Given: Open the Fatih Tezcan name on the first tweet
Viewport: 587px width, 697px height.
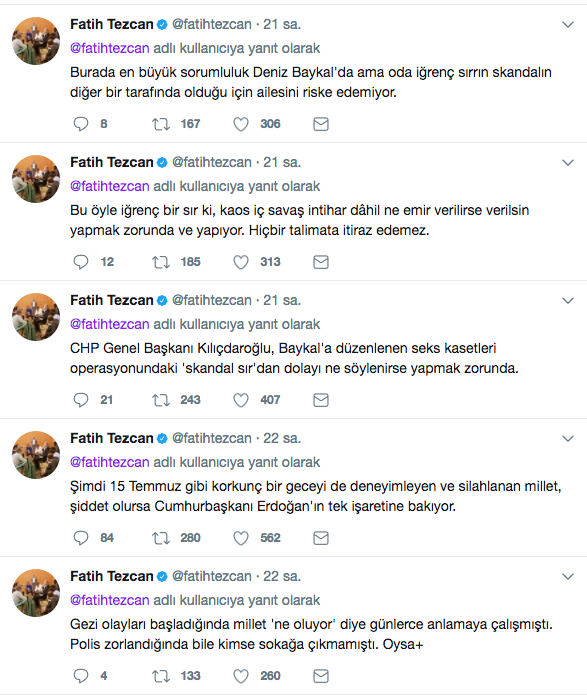Looking at the screenshot, I should coord(112,24).
